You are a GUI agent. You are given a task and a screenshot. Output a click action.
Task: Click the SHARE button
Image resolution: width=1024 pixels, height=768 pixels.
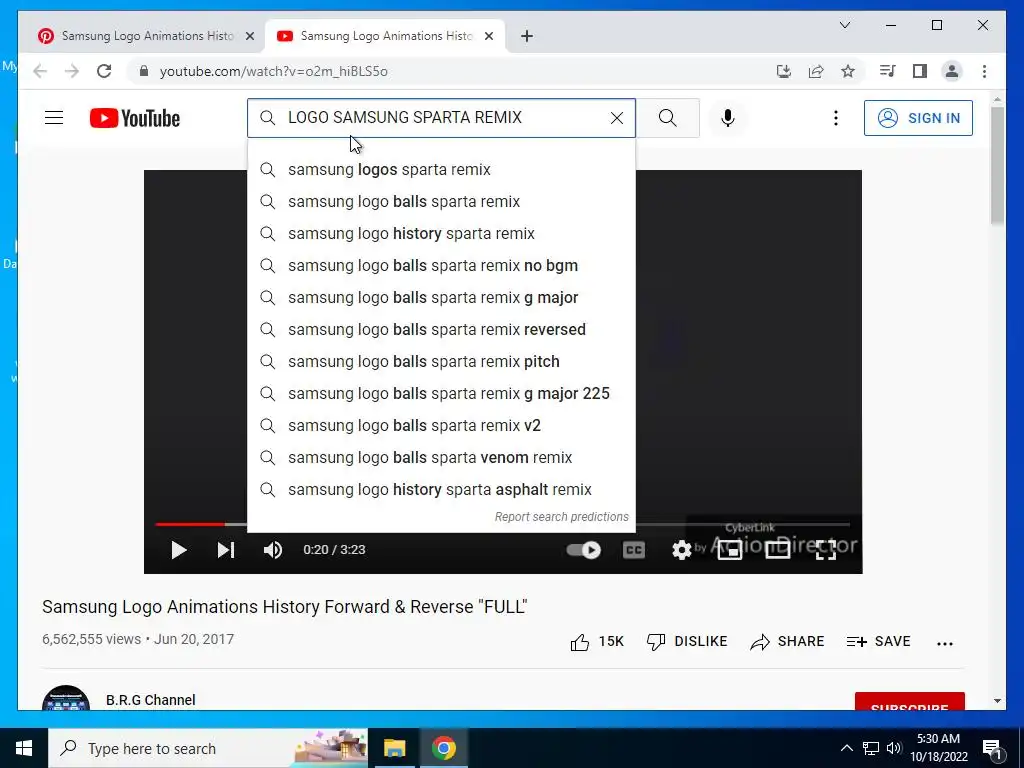tap(787, 642)
